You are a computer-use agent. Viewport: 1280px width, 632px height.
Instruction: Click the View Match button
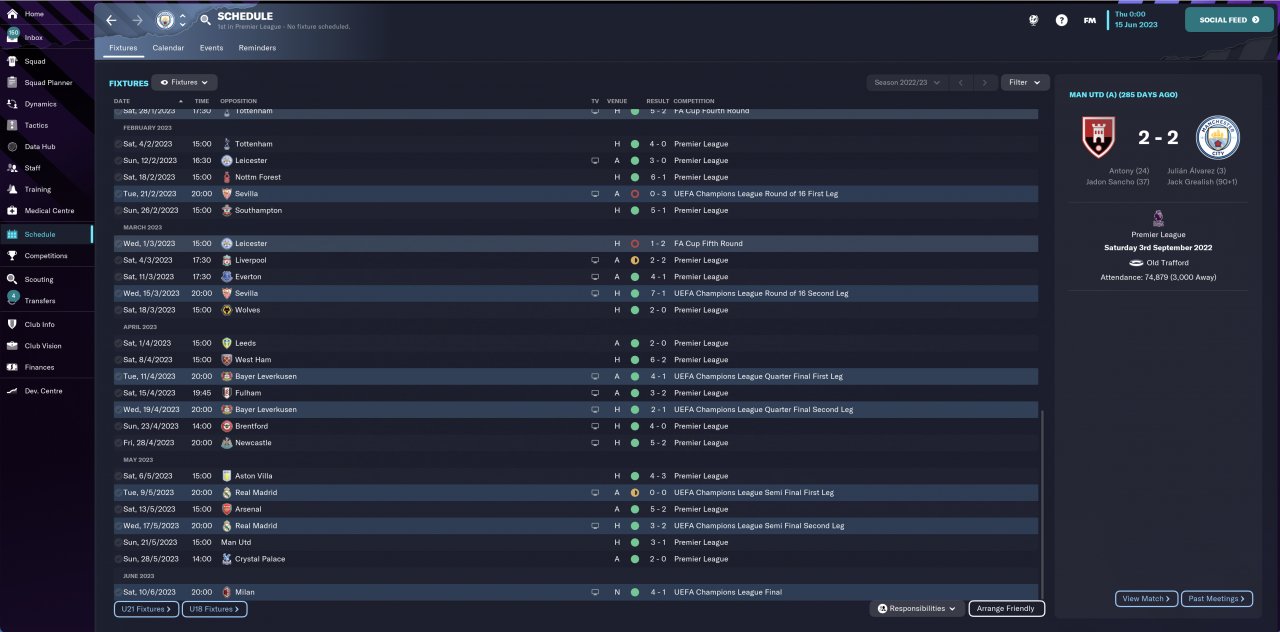(x=1147, y=598)
